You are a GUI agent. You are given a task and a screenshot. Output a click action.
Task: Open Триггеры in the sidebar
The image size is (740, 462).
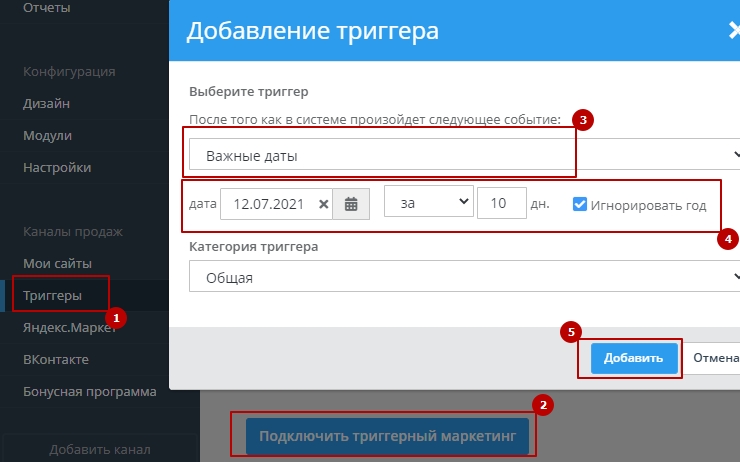point(52,296)
